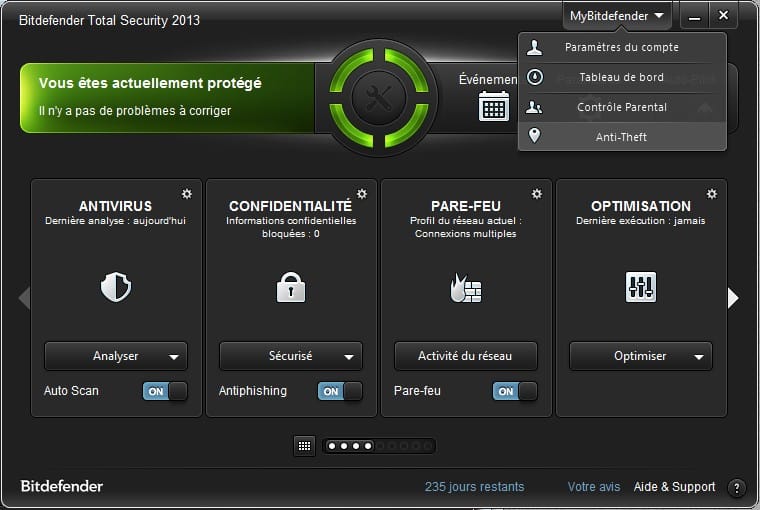The width and height of the screenshot is (760, 510).
Task: Minimize the Bitdefender window
Action: click(695, 17)
